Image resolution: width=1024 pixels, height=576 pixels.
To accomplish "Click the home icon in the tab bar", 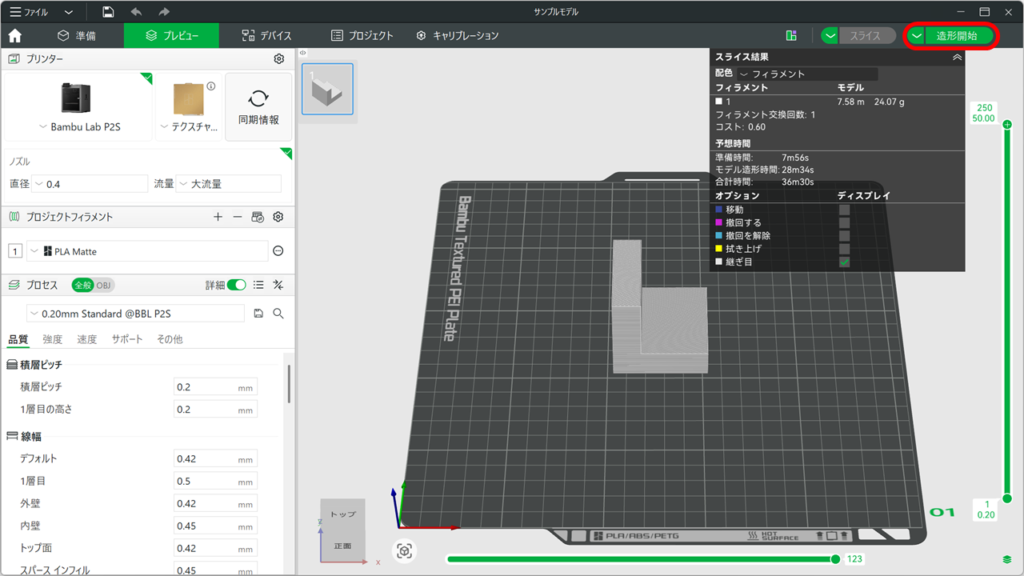I will 15,35.
